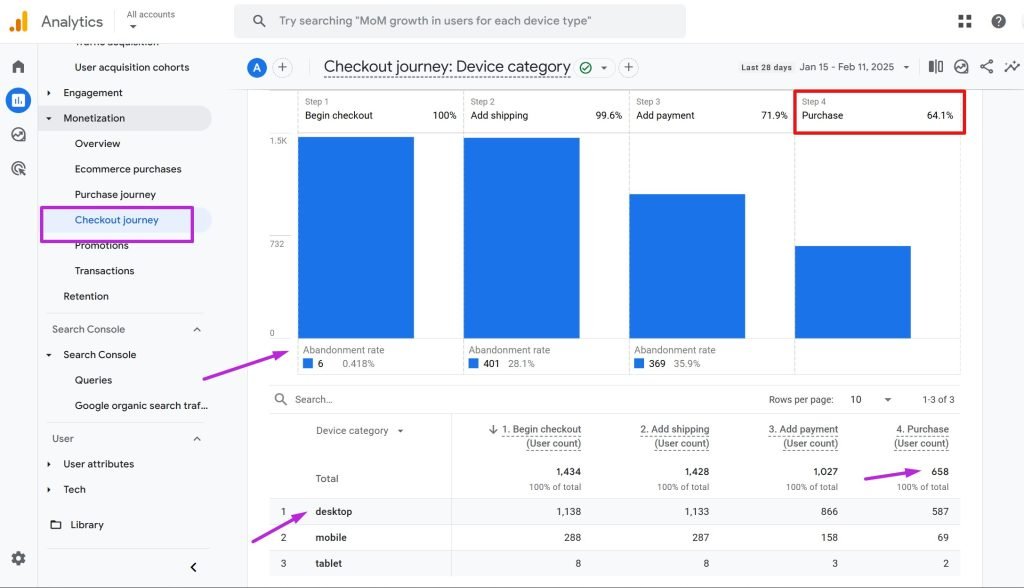Open the Device category dimension dropdown
1024x588 pixels.
(360, 431)
